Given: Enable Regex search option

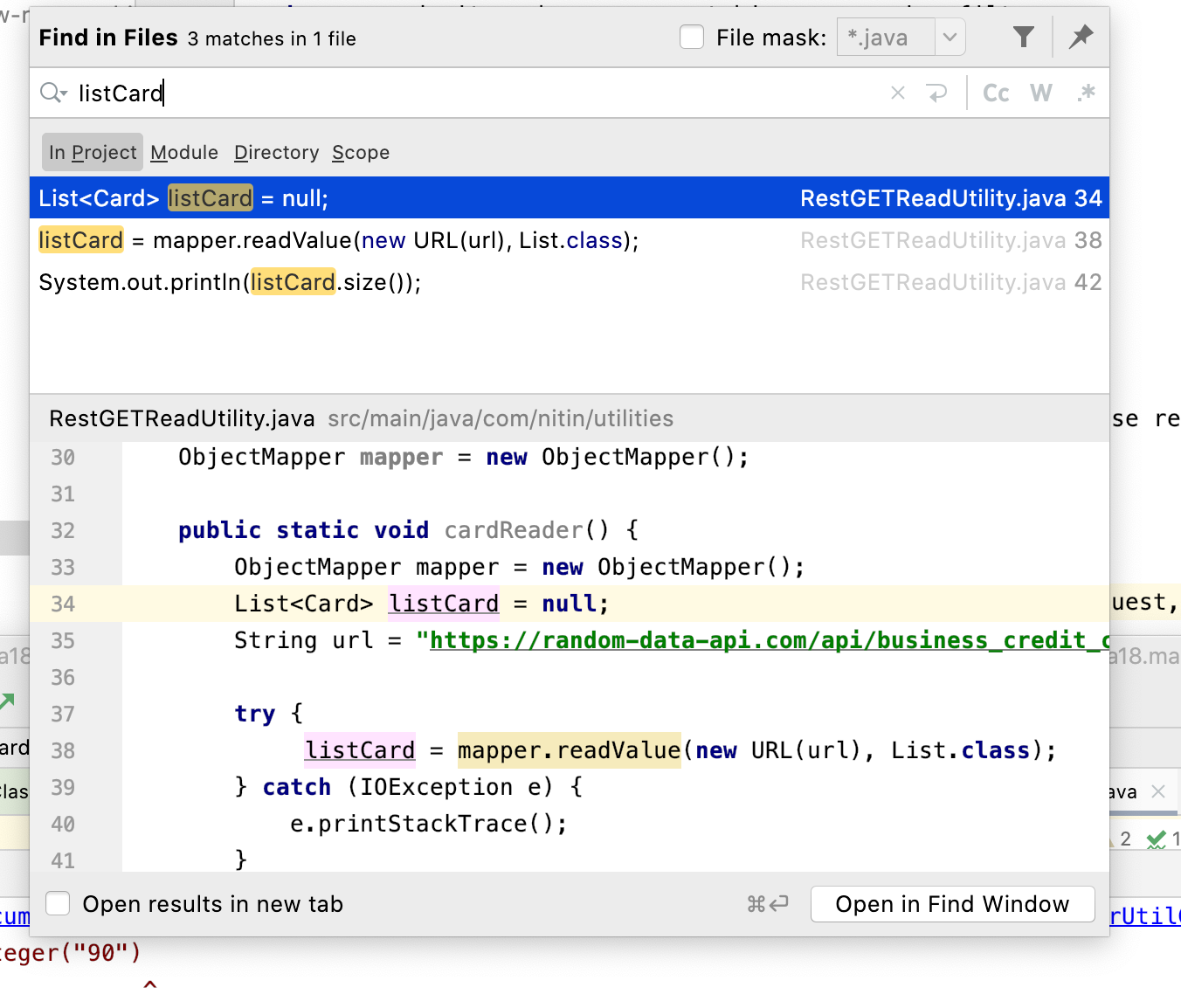Looking at the screenshot, I should (1086, 93).
